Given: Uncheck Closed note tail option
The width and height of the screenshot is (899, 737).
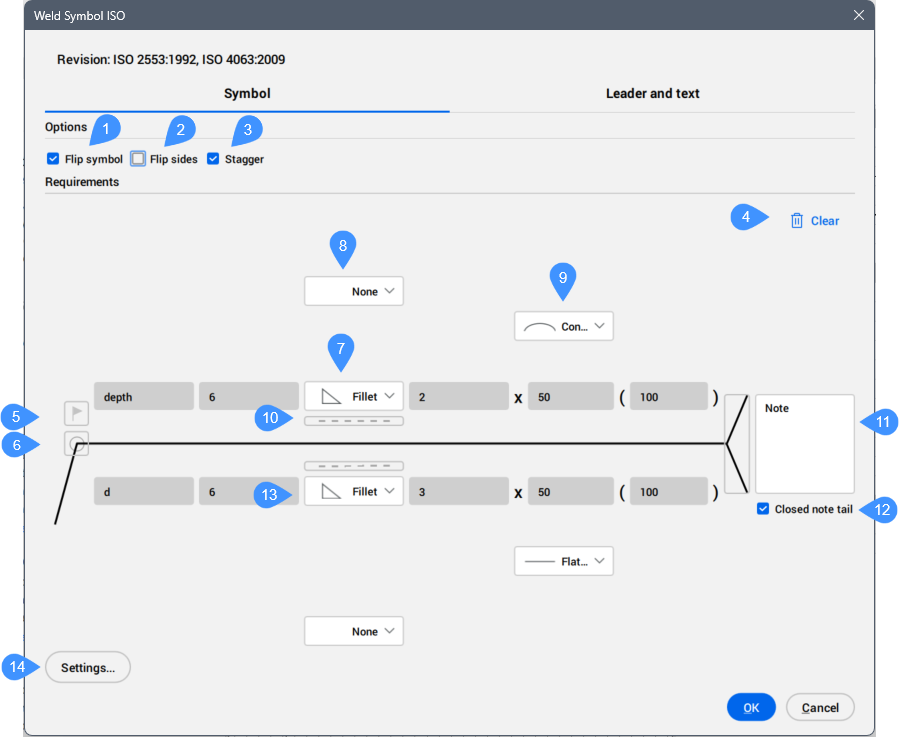Looking at the screenshot, I should click(764, 509).
